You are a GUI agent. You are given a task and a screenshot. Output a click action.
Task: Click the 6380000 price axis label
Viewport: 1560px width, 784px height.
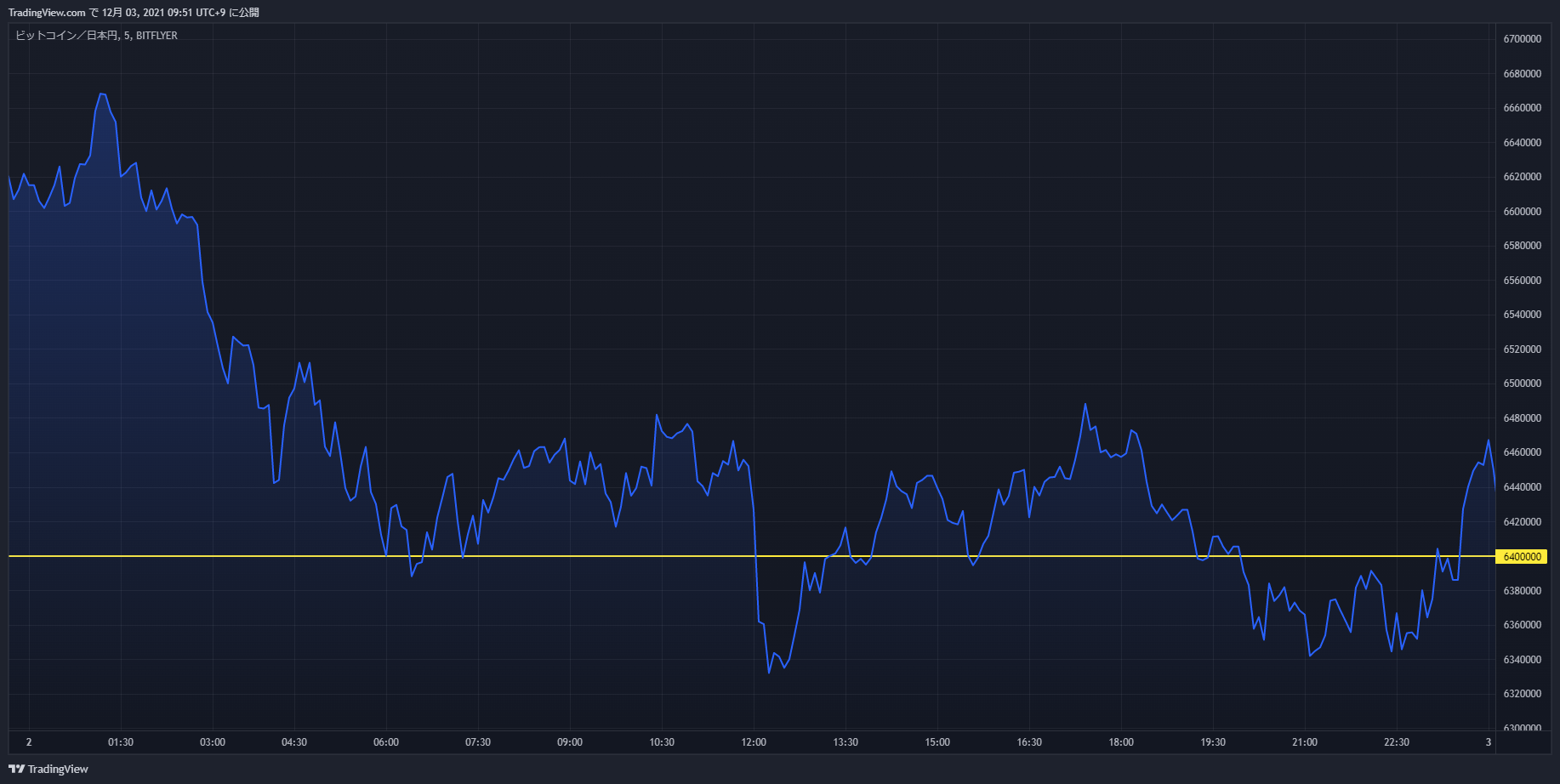point(1523,591)
